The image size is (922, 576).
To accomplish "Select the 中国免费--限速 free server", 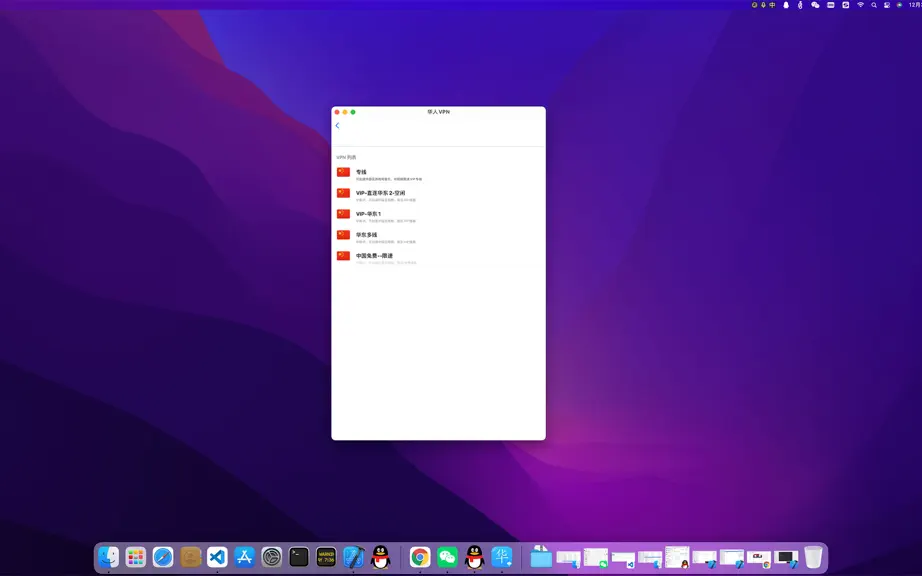I will pyautogui.click(x=438, y=258).
